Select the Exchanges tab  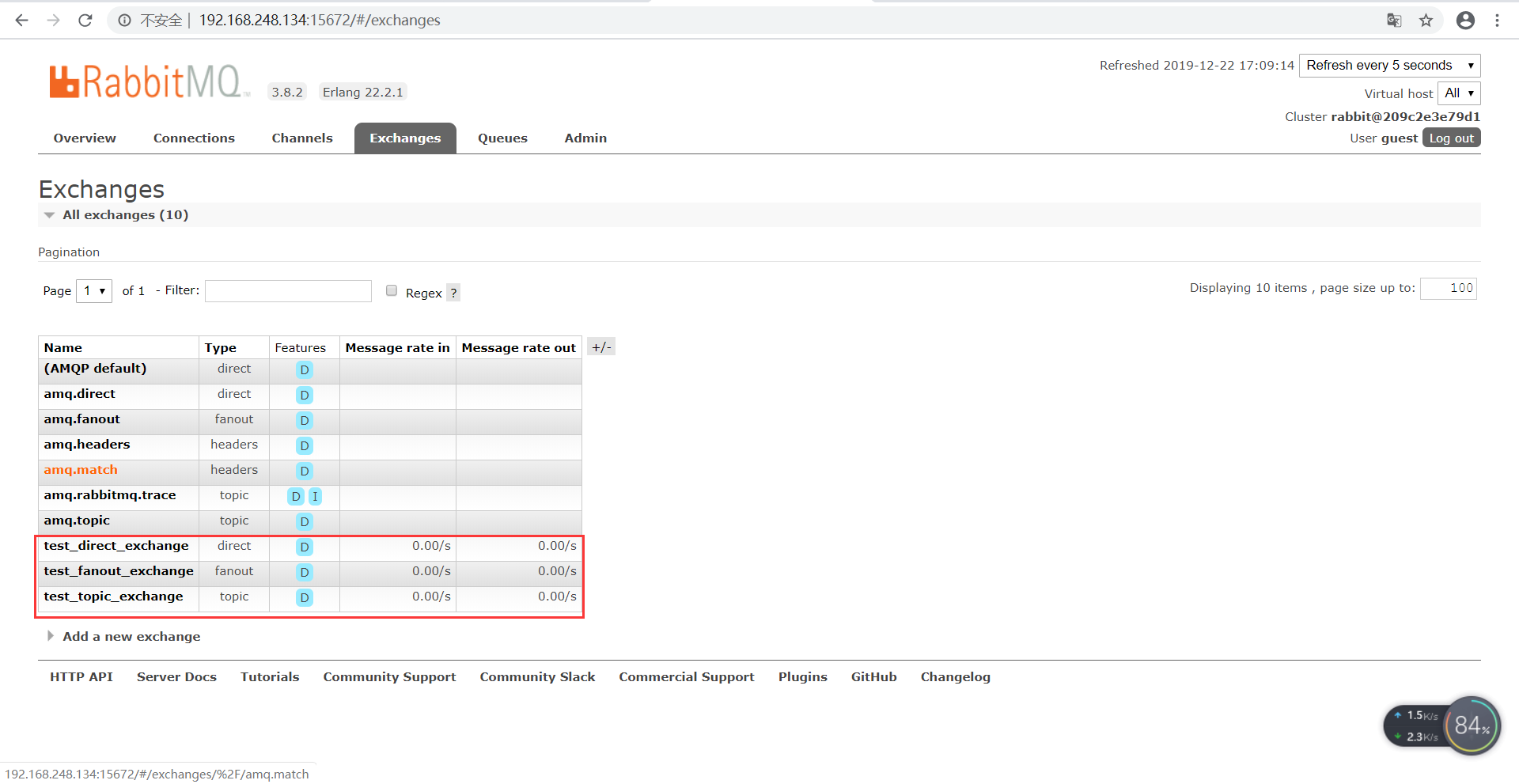(x=405, y=138)
